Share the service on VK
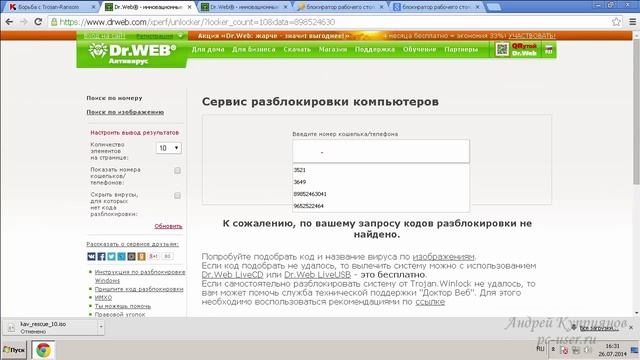 coord(91,256)
